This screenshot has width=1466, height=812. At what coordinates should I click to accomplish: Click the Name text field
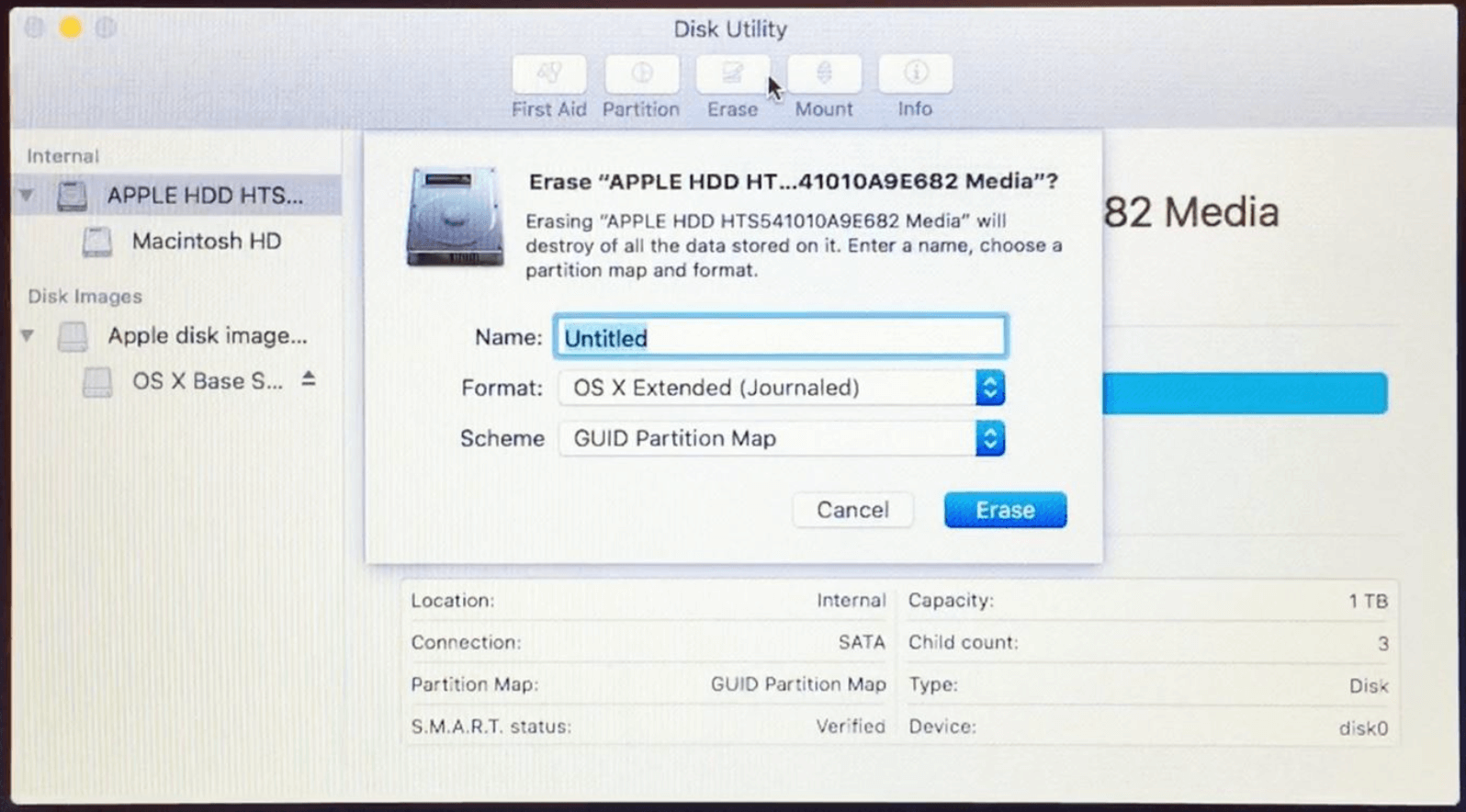pos(781,338)
